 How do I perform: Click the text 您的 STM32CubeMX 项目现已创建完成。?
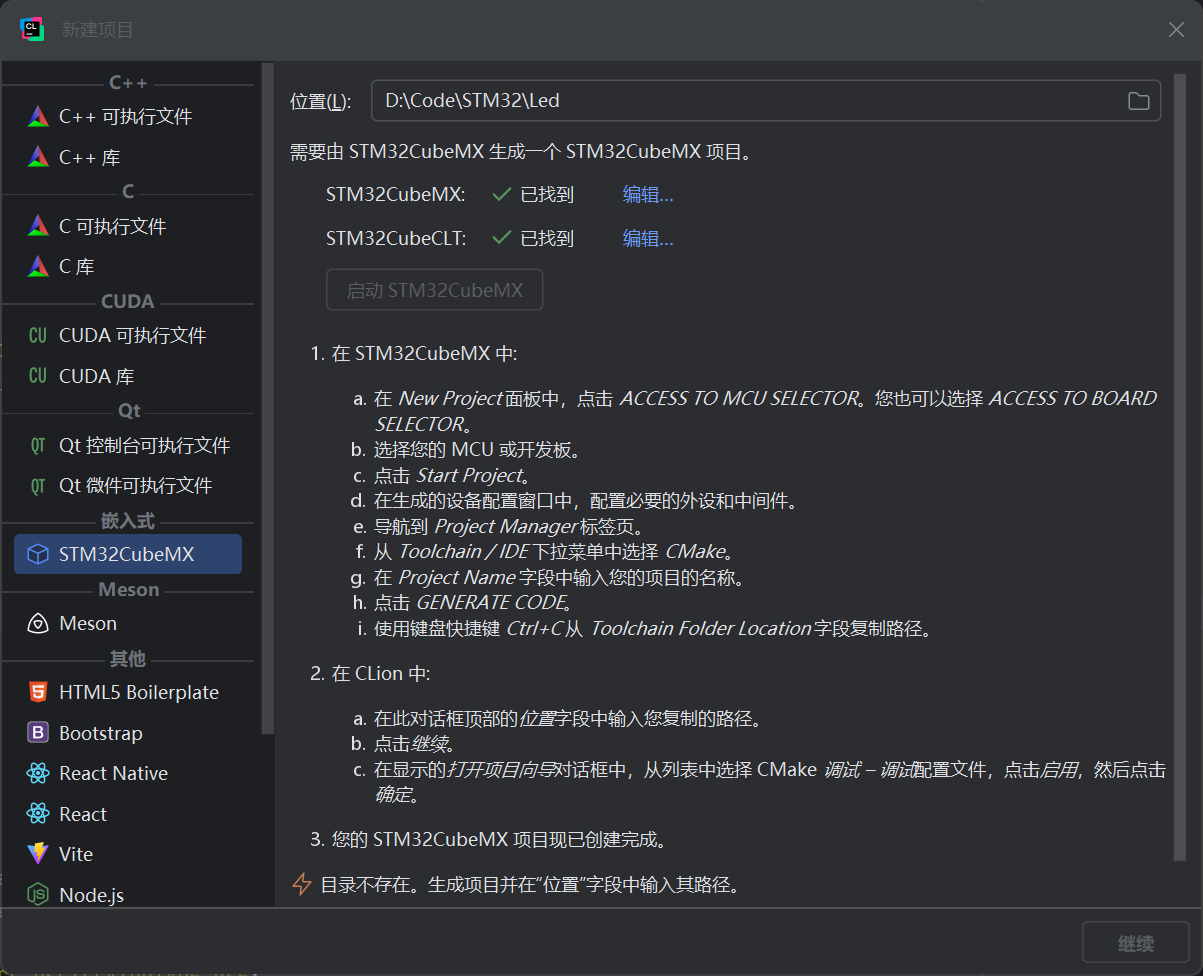click(499, 839)
